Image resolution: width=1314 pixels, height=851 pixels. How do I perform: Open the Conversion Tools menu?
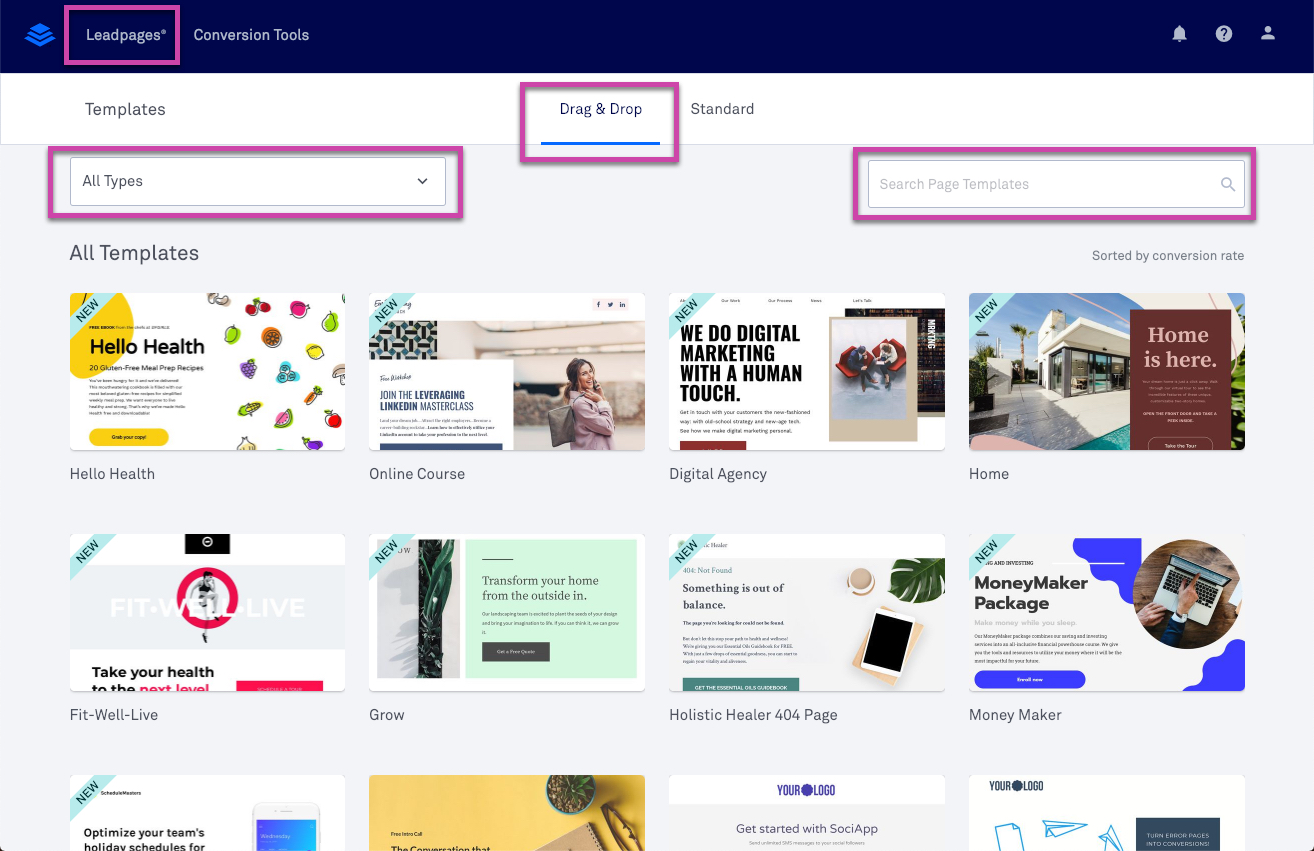[251, 35]
